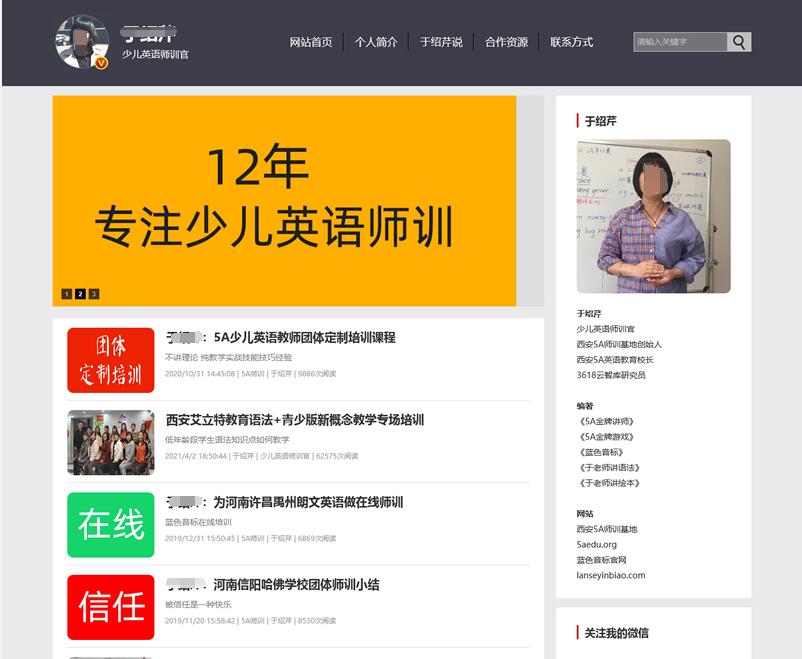Open the 合作资源 navigation item

506,42
